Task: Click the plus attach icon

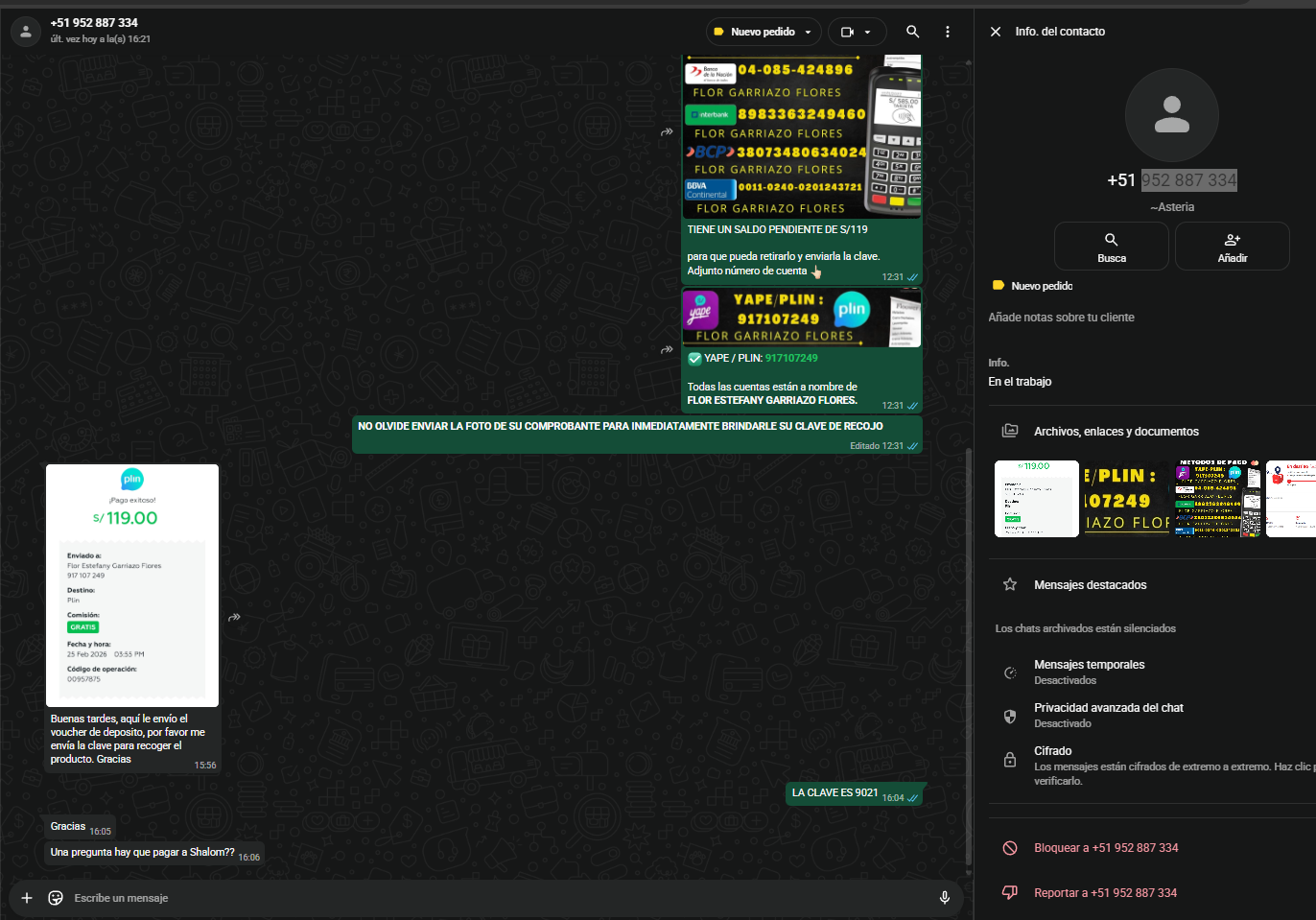Action: pyautogui.click(x=27, y=898)
